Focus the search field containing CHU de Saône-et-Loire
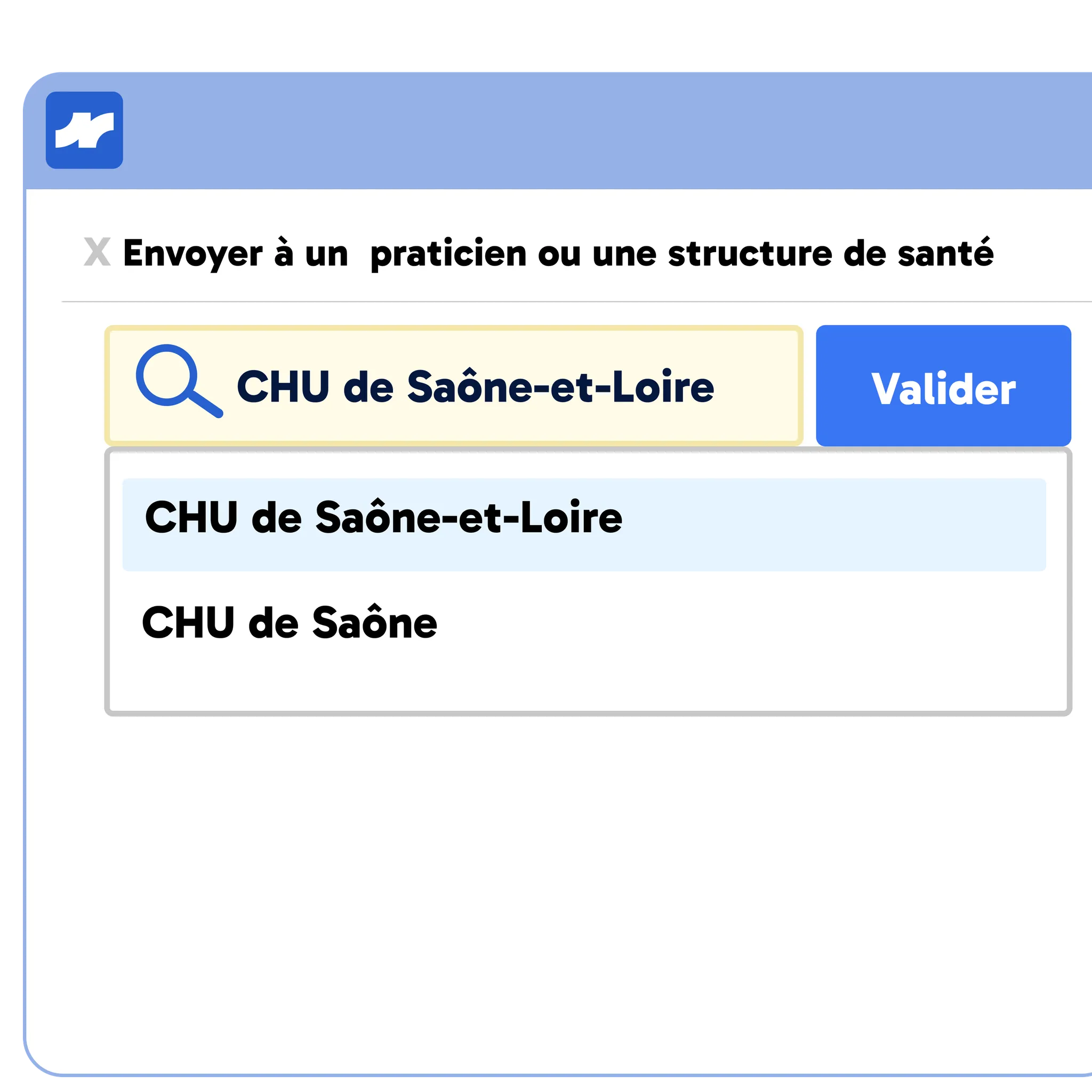Viewport: 1092px width, 1092px height. [453, 386]
